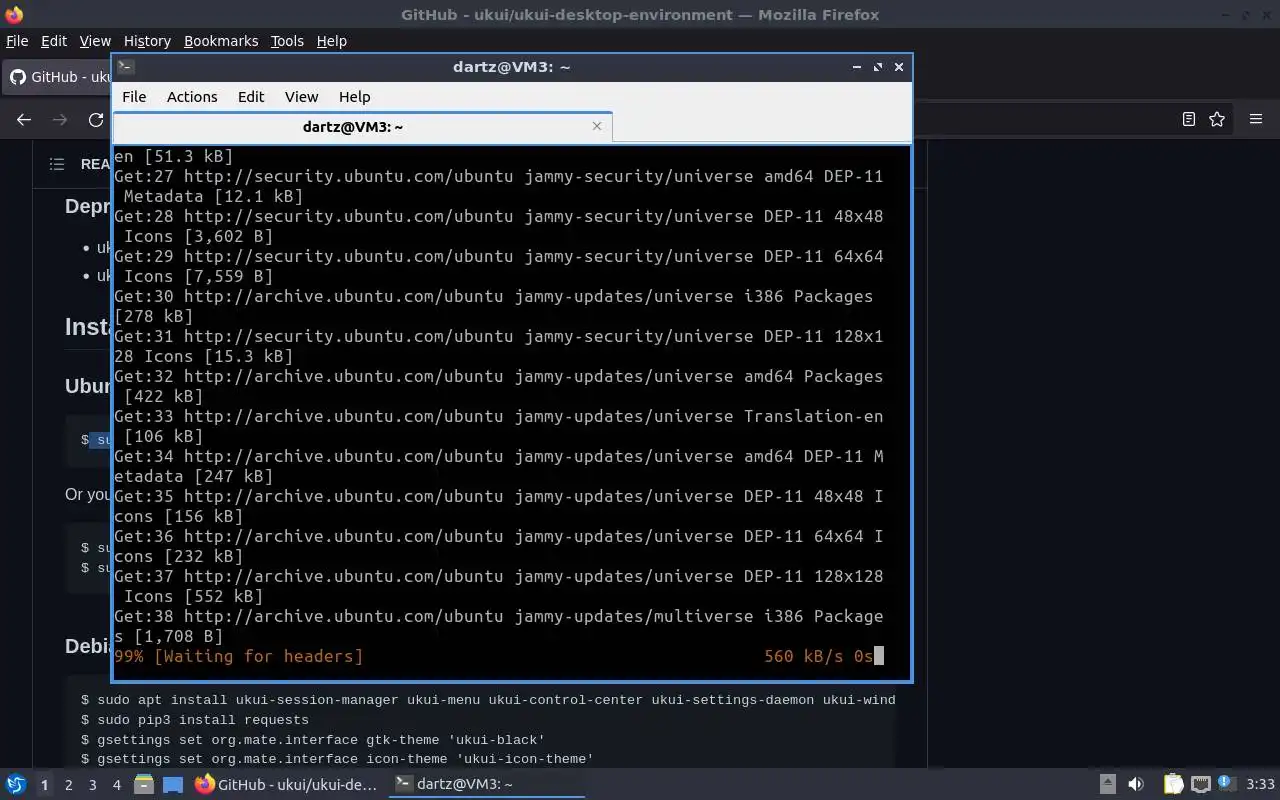Image resolution: width=1280 pixels, height=800 pixels.
Task: Click the 'Get:37' DEP-11 128x128 line
Action: pos(499,586)
